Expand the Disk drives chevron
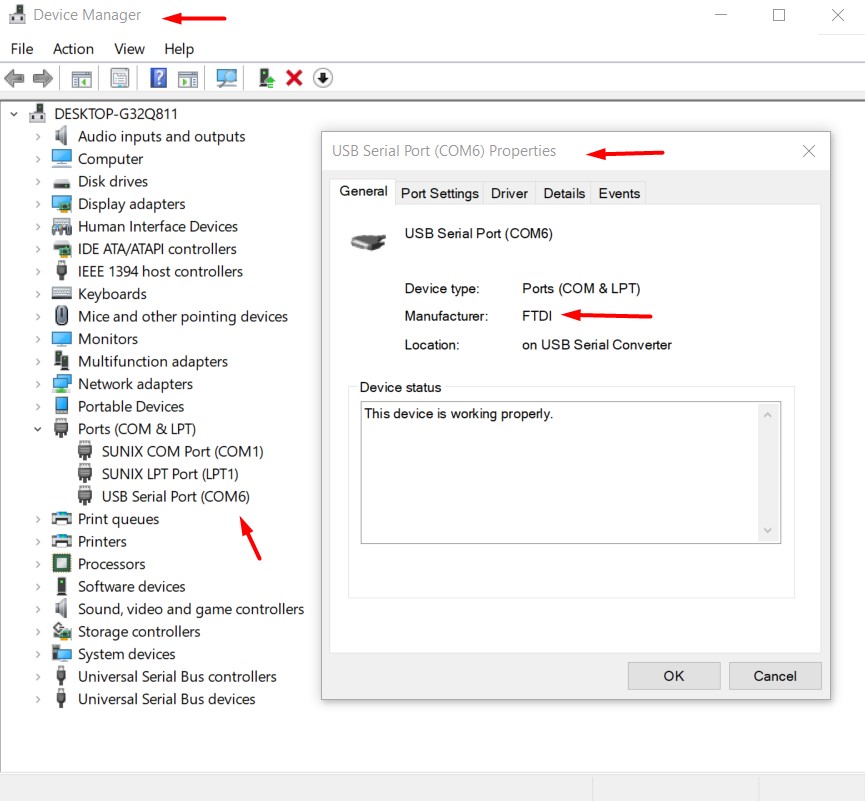 38,181
